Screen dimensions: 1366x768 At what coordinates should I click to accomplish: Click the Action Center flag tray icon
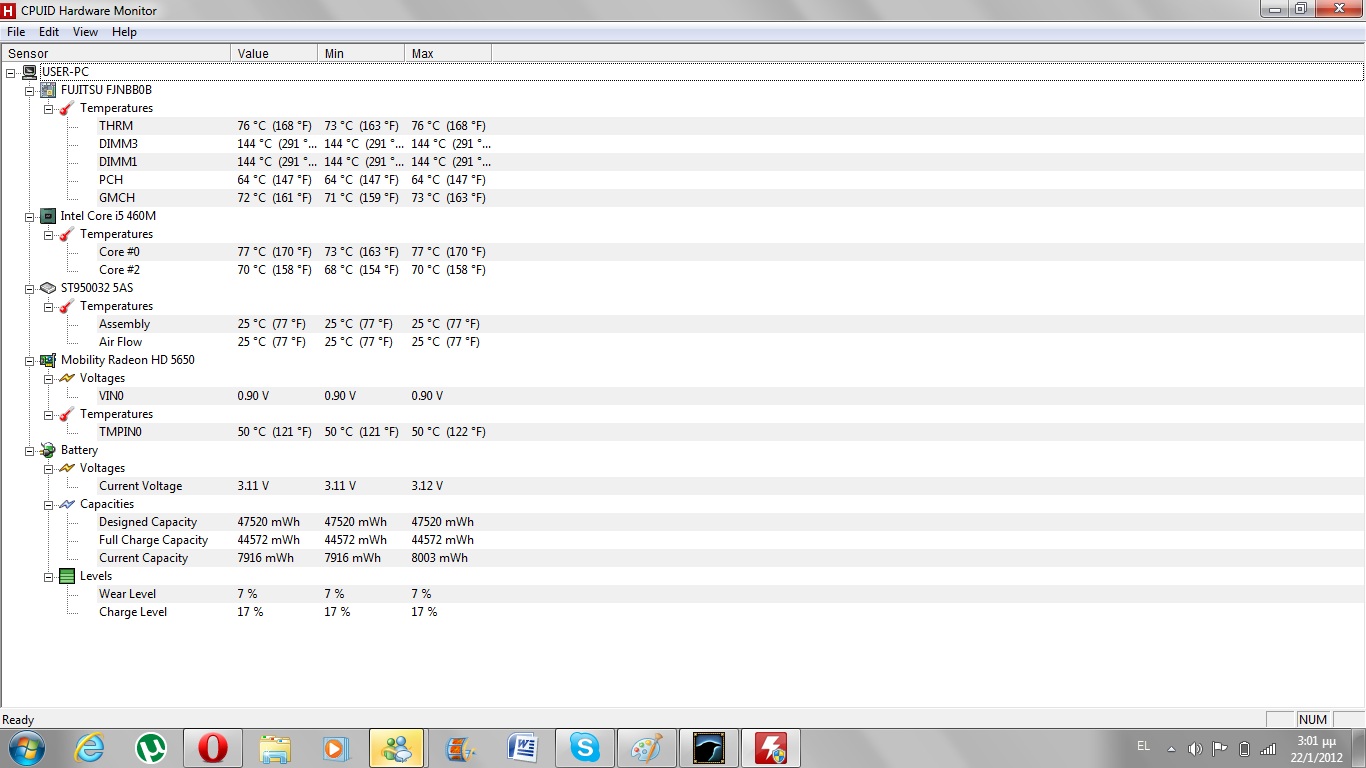coord(1220,748)
